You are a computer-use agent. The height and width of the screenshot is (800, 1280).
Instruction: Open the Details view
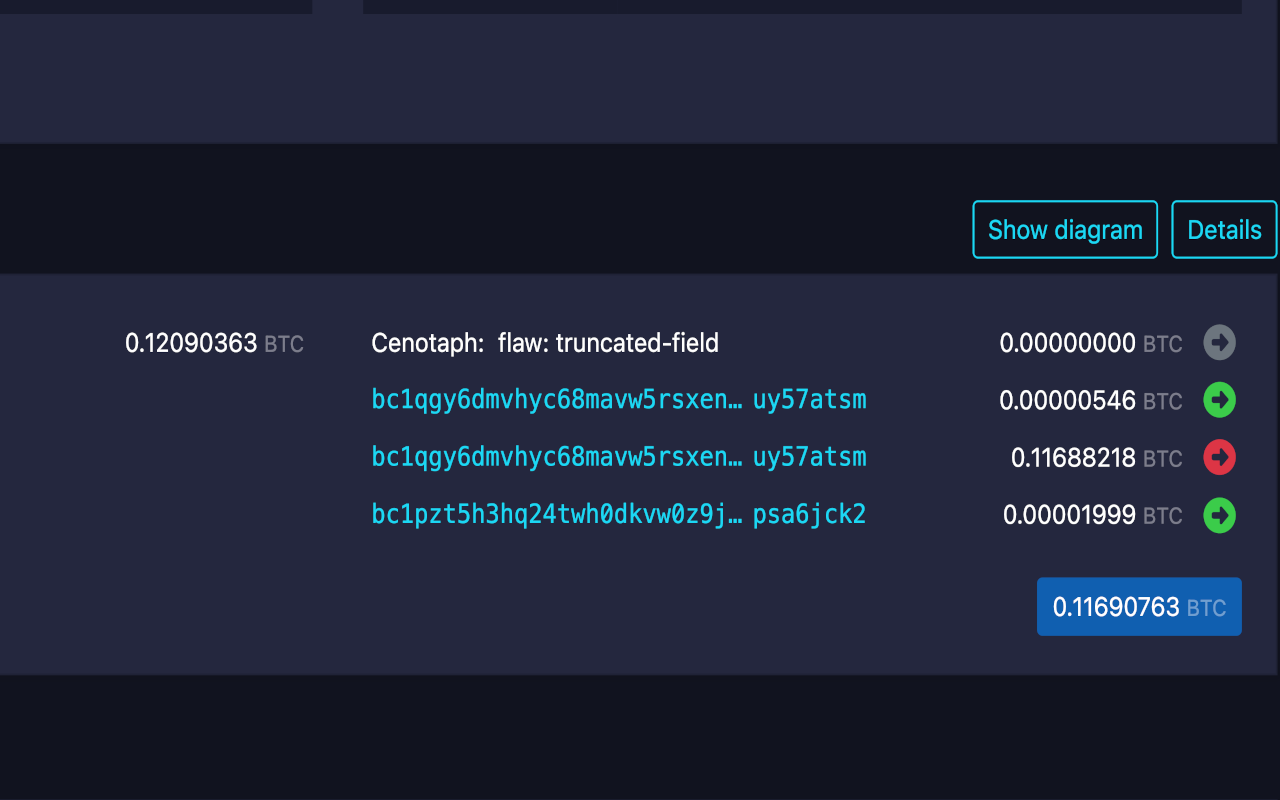1224,229
